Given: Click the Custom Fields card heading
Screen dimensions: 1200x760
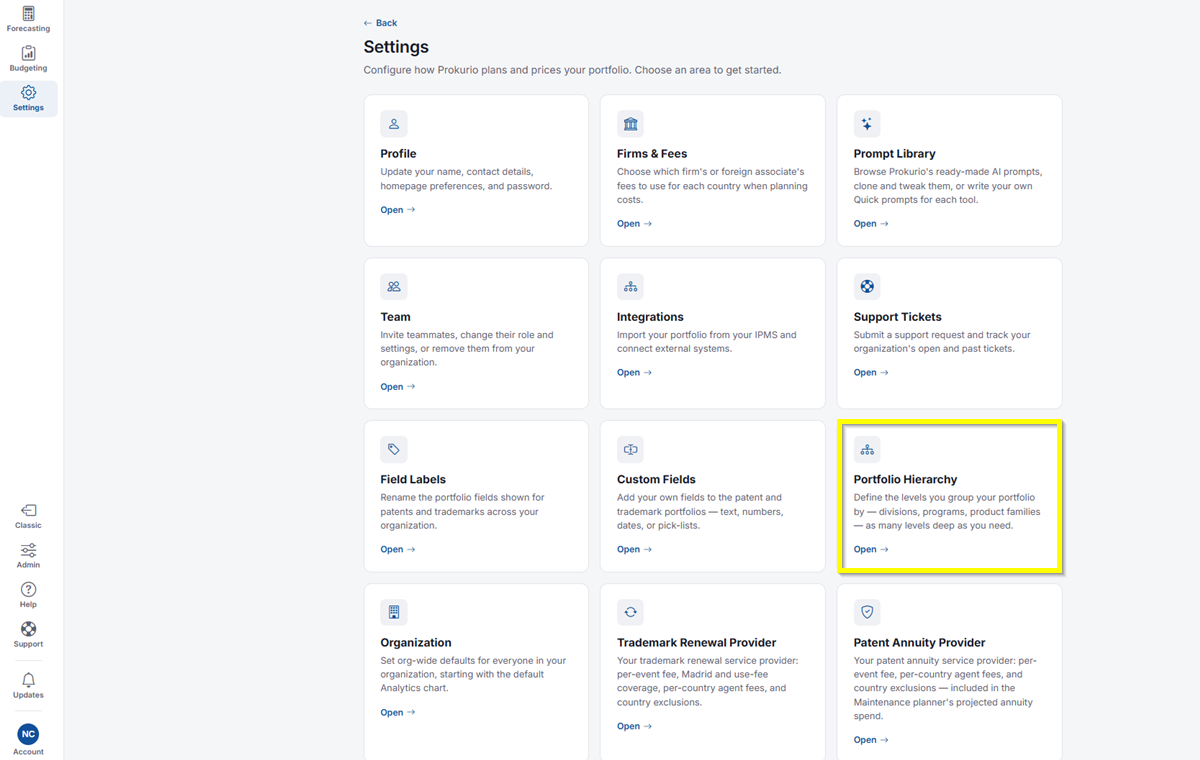Looking at the screenshot, I should 656,480.
